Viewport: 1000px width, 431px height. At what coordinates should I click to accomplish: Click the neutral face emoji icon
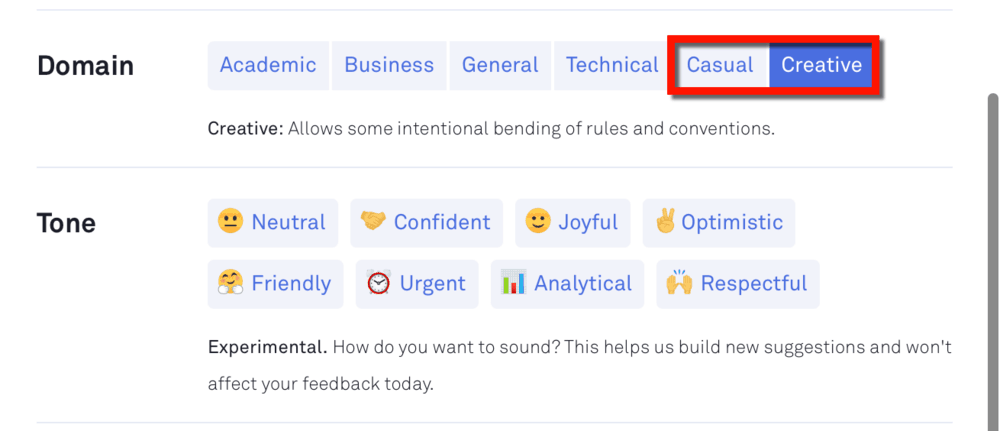[x=230, y=222]
